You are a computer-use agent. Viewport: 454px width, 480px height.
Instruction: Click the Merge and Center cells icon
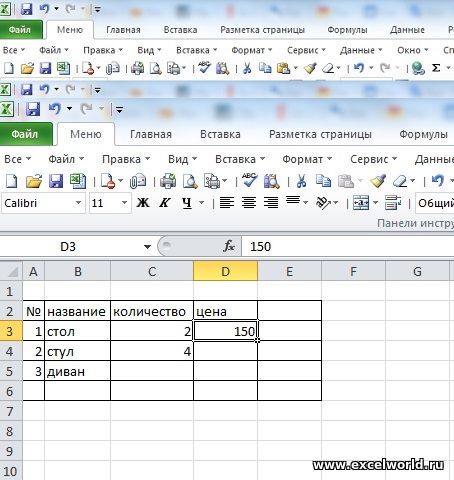361,203
